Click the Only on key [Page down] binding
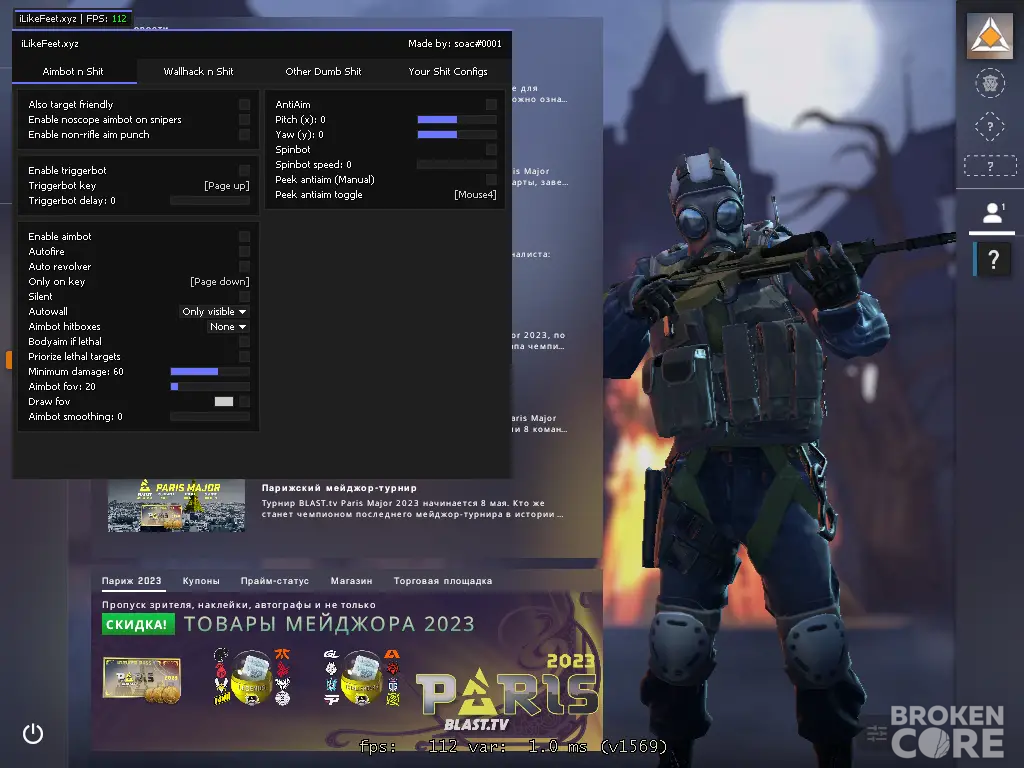 (220, 281)
